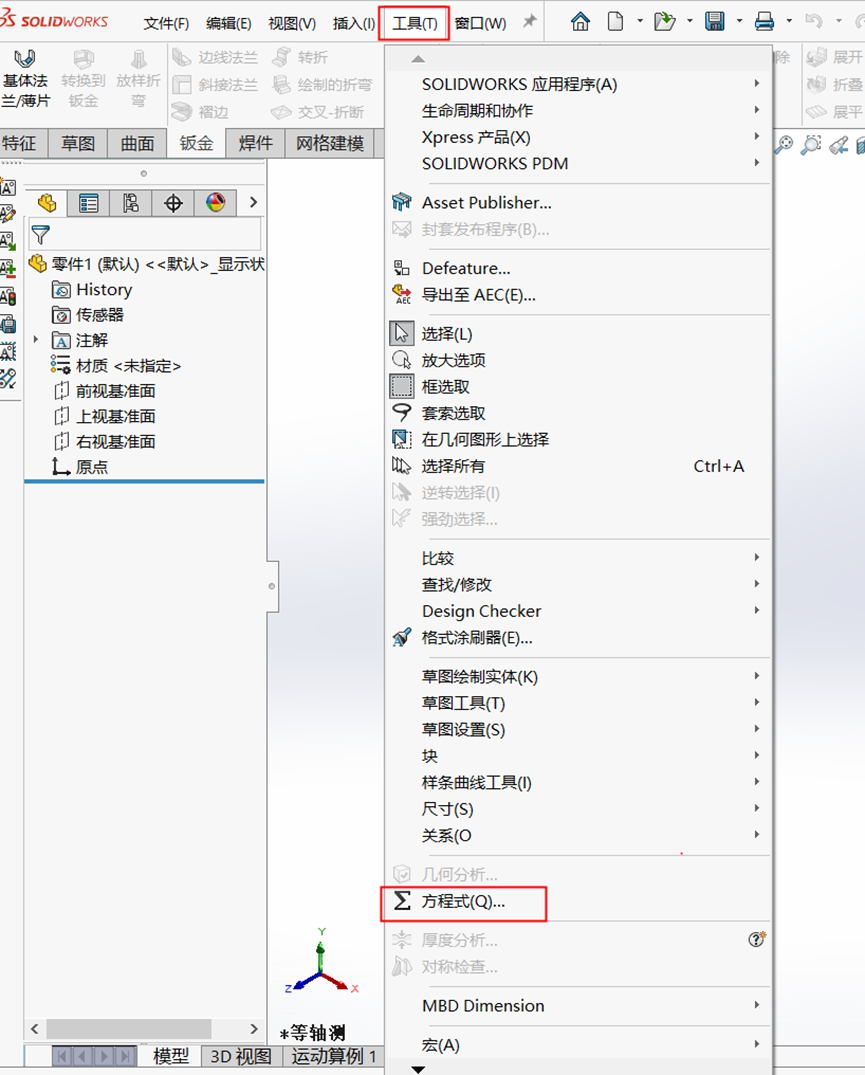
Task: Expand MBD Dimension submenu
Action: coord(578,1006)
